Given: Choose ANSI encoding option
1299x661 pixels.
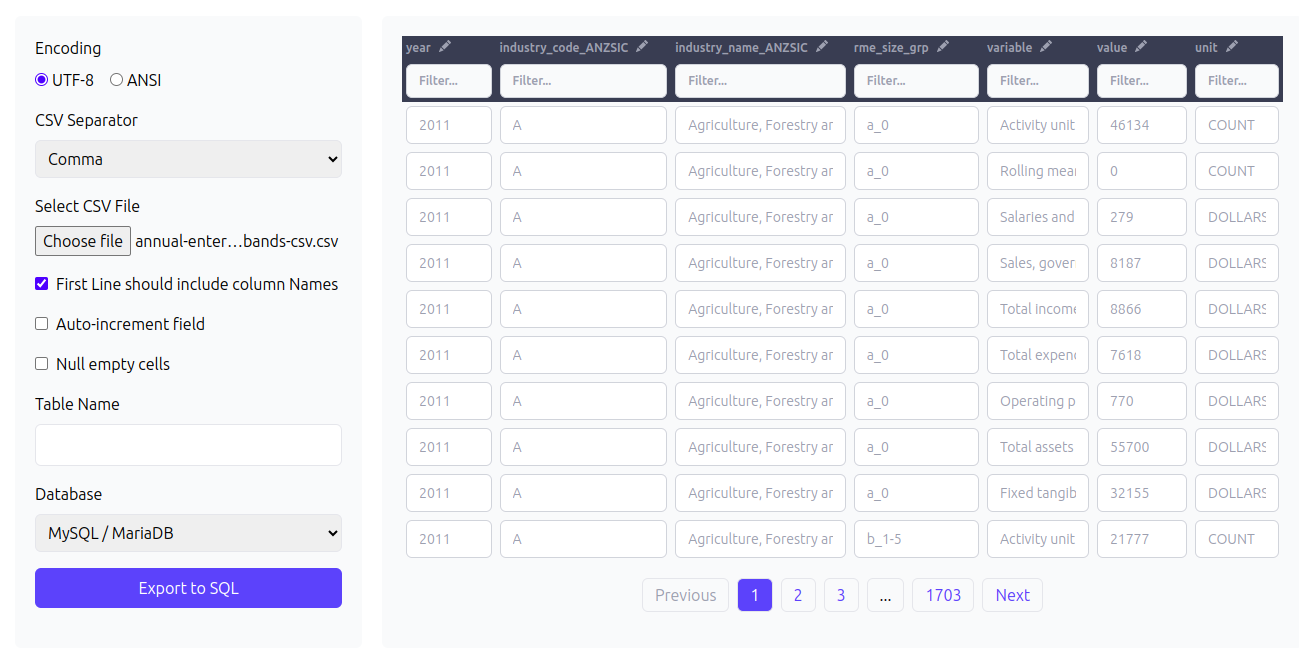Looking at the screenshot, I should (x=116, y=80).
